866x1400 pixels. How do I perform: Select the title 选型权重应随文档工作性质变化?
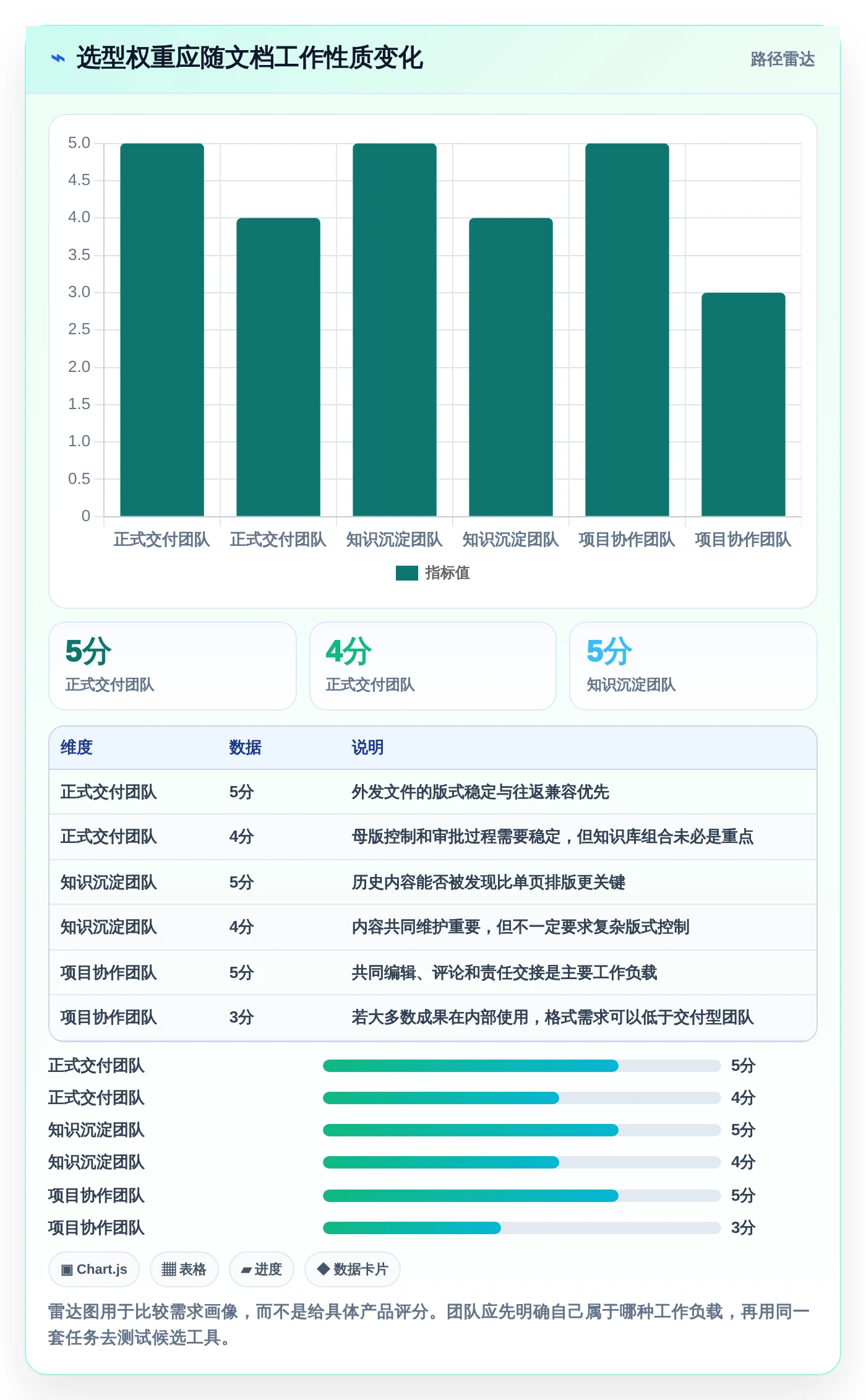(x=249, y=58)
